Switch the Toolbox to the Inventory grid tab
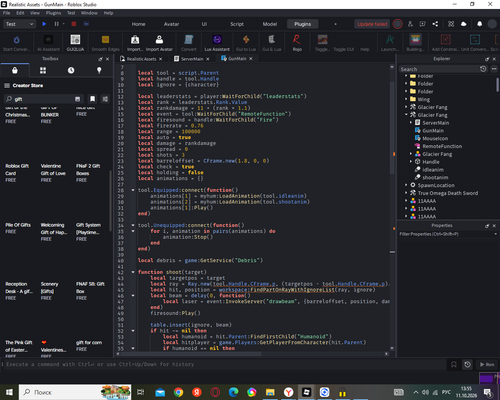The width and height of the screenshot is (500, 400). pyautogui.click(x=43, y=70)
